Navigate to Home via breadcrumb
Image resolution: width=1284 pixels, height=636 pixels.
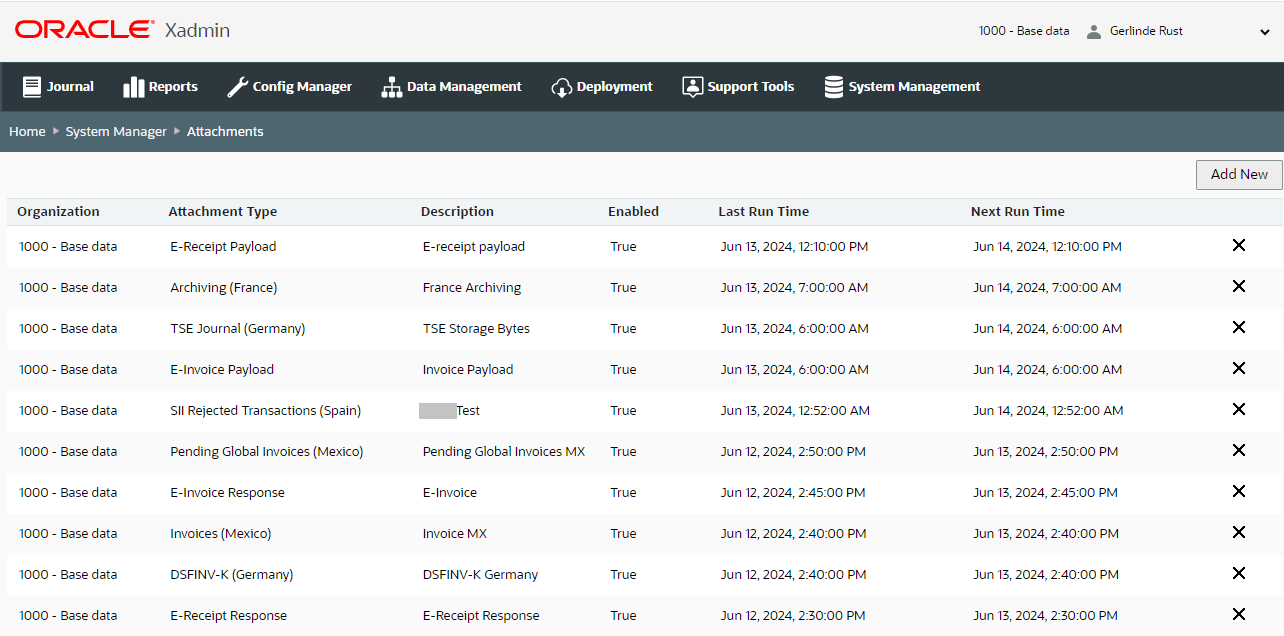pyautogui.click(x=27, y=131)
